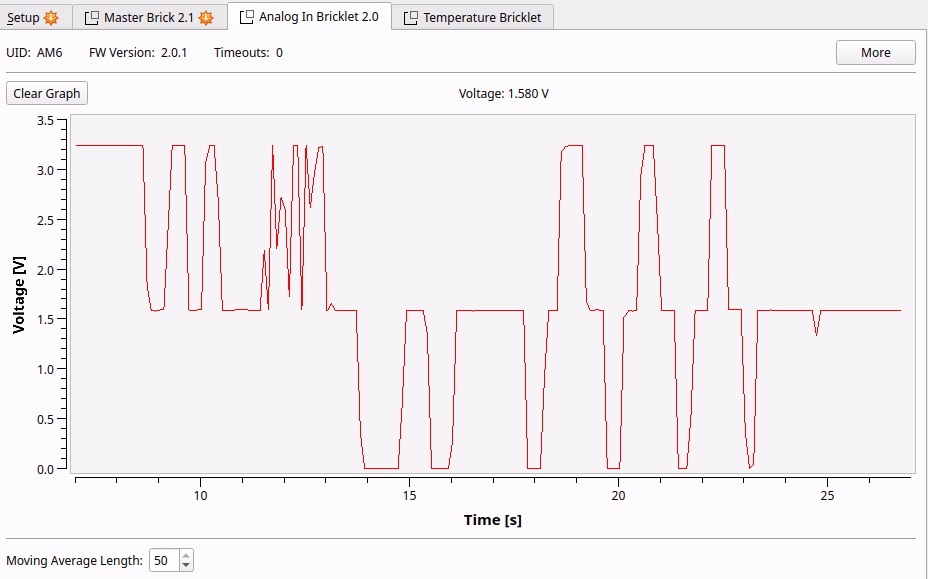Screen dimensions: 928x579
Task: Open the Master Brick 2.1 tab
Action: [149, 18]
